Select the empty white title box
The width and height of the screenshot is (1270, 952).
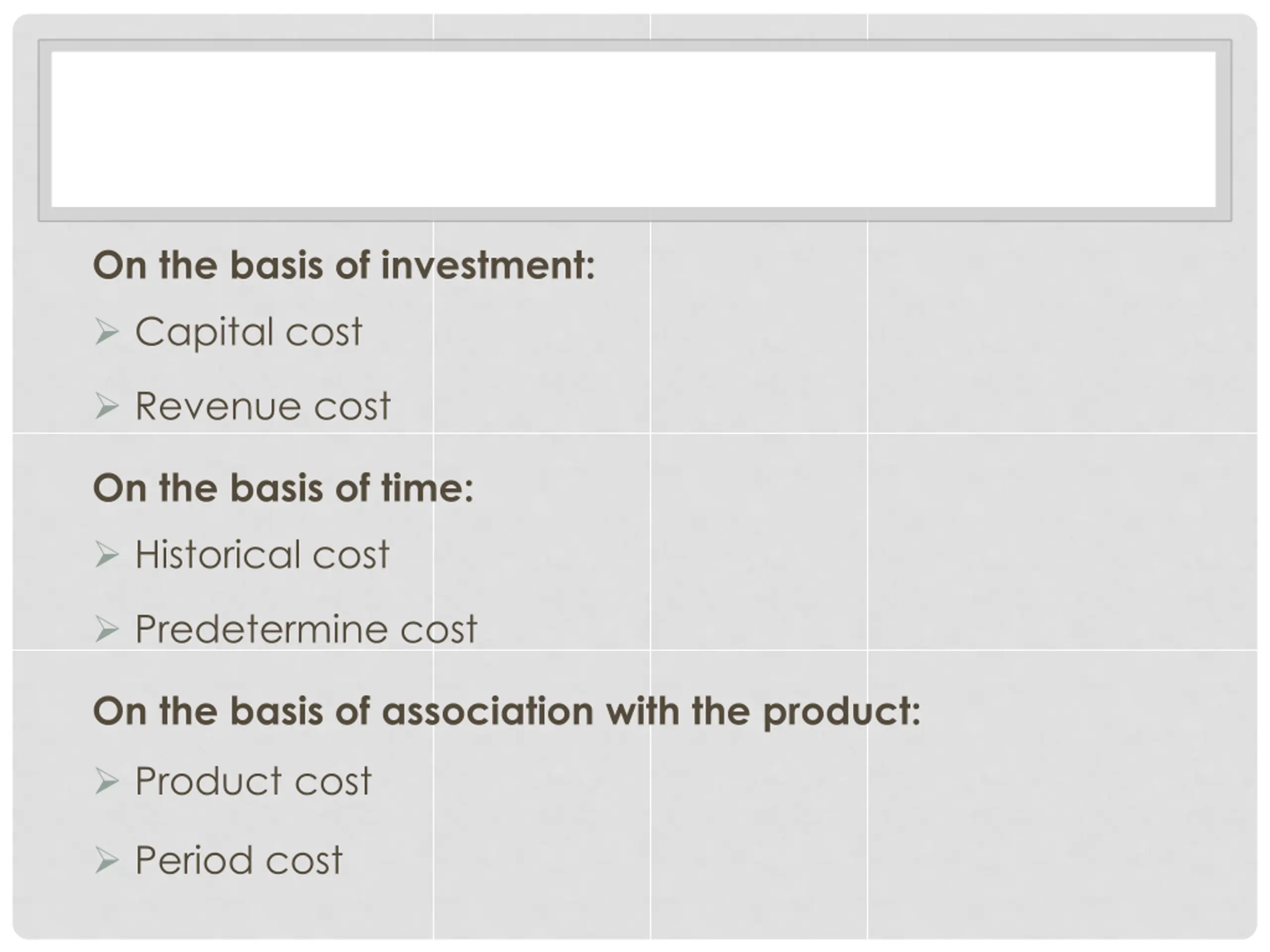point(634,130)
